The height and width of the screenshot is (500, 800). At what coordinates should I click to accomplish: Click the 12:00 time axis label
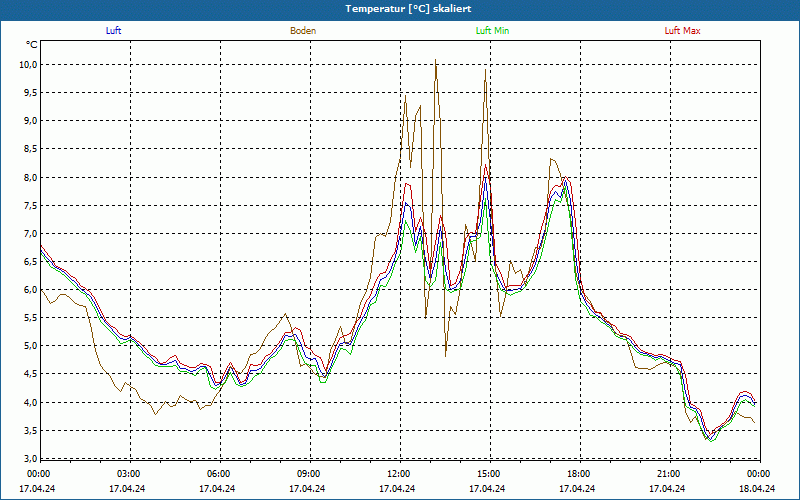[x=397, y=474]
